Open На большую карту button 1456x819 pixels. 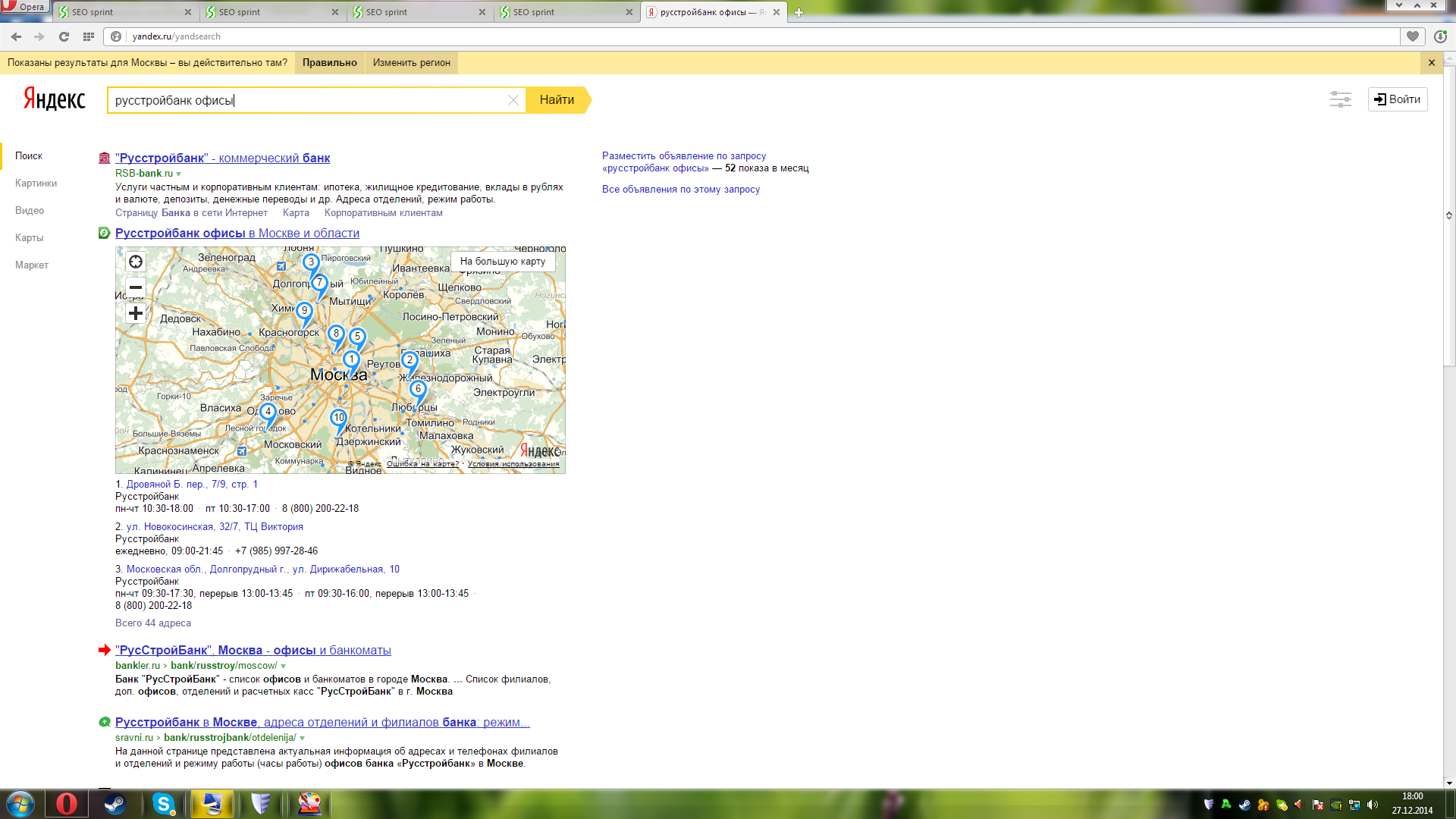click(x=503, y=262)
